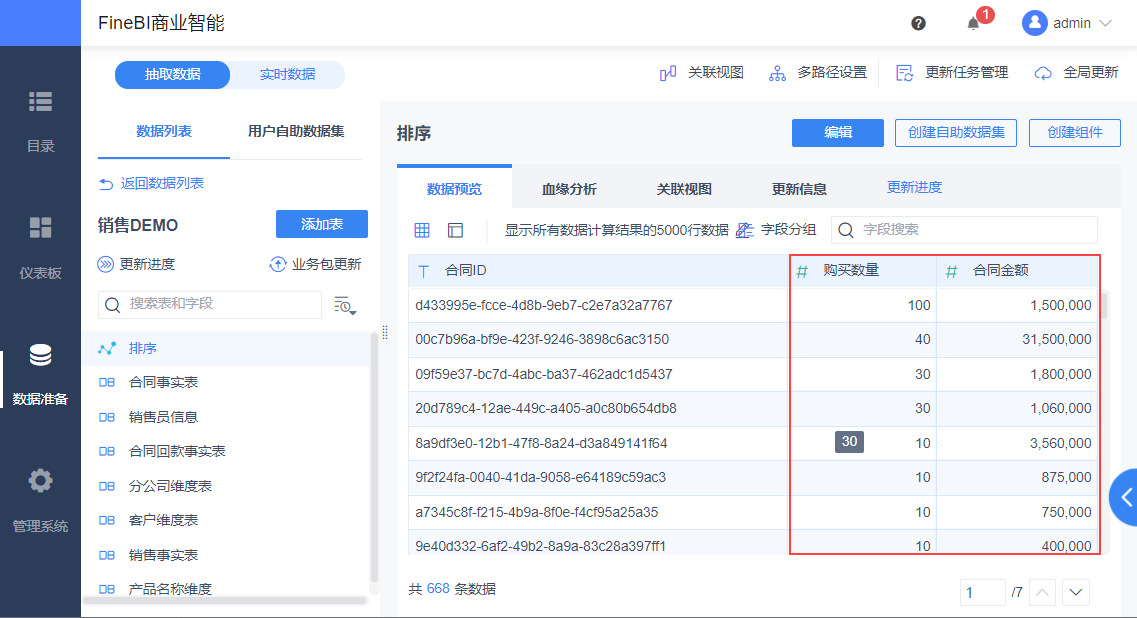Go to previous page with up chevron

[x=1042, y=593]
